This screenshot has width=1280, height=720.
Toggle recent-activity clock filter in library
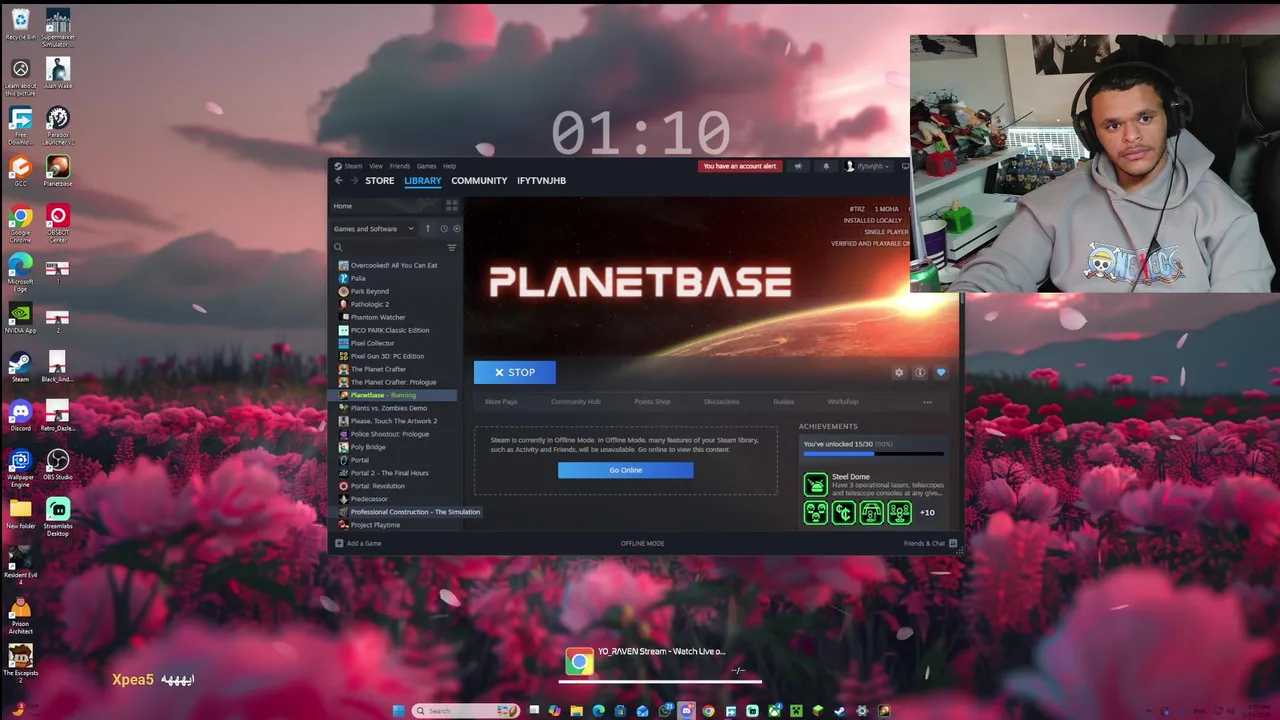(x=444, y=229)
